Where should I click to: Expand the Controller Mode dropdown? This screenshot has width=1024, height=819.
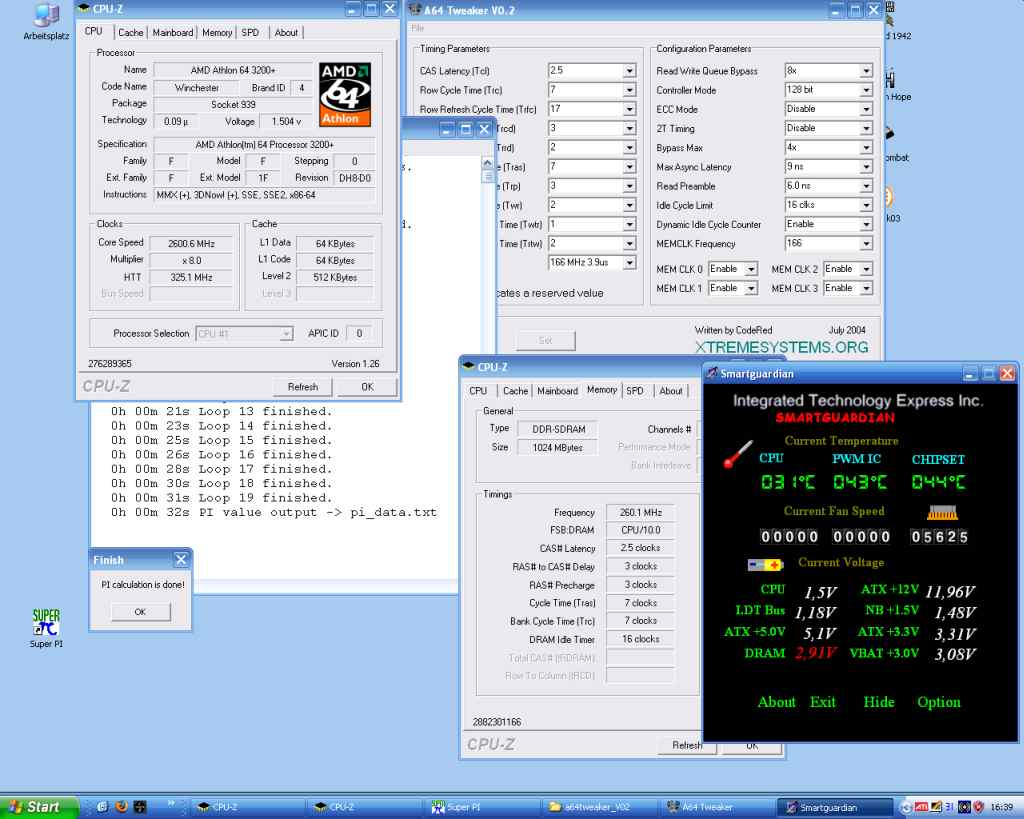pyautogui.click(x=866, y=90)
